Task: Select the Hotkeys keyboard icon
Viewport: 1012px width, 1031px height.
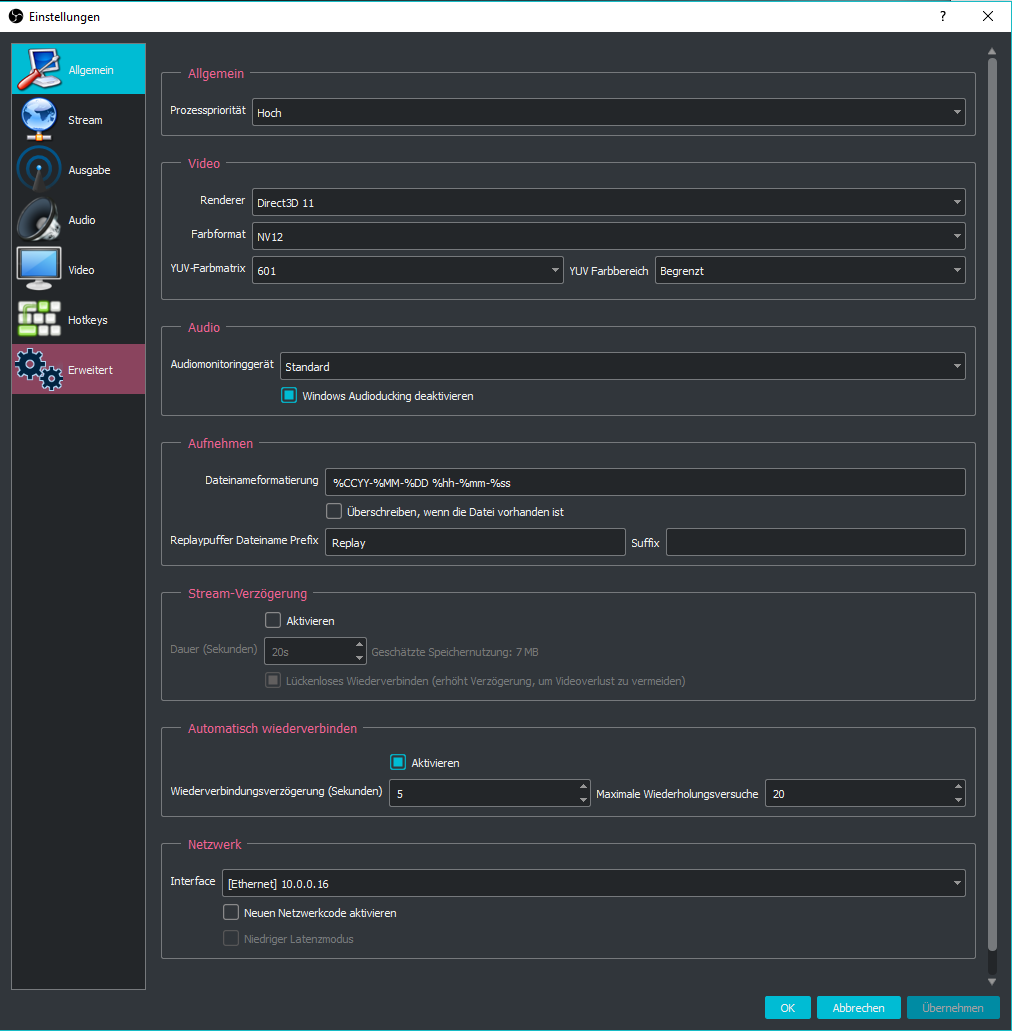Action: point(39,319)
